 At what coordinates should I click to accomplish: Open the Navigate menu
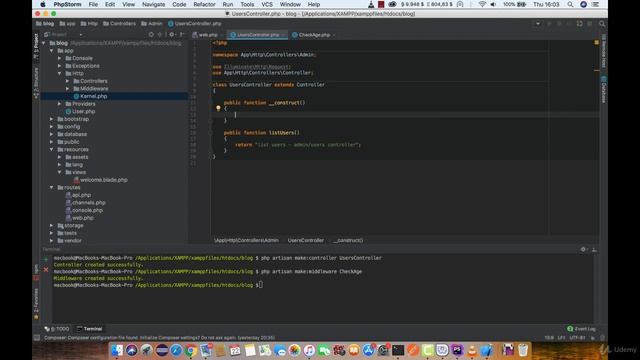click(153, 4)
